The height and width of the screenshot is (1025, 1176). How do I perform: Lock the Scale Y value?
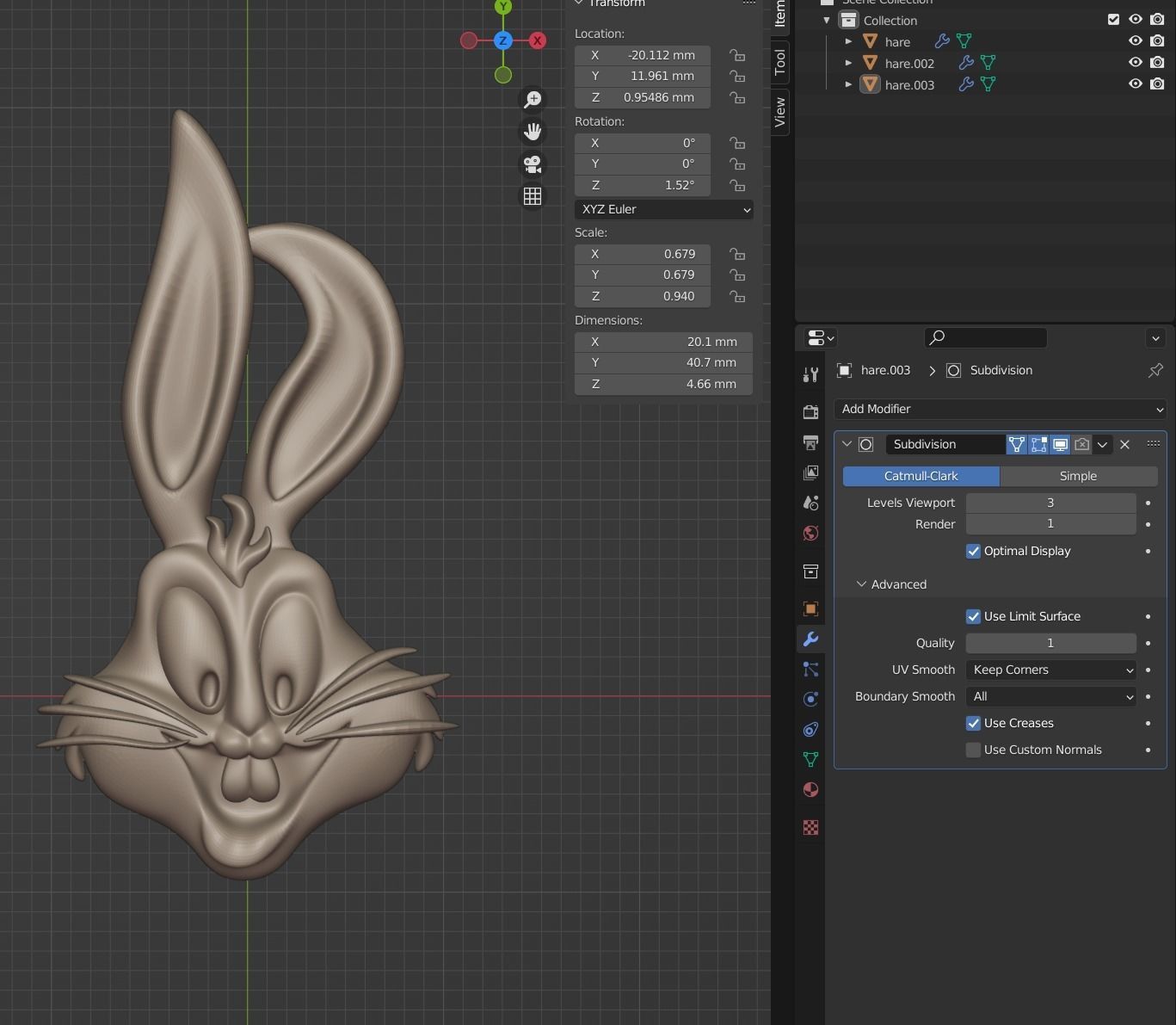pyautogui.click(x=737, y=275)
